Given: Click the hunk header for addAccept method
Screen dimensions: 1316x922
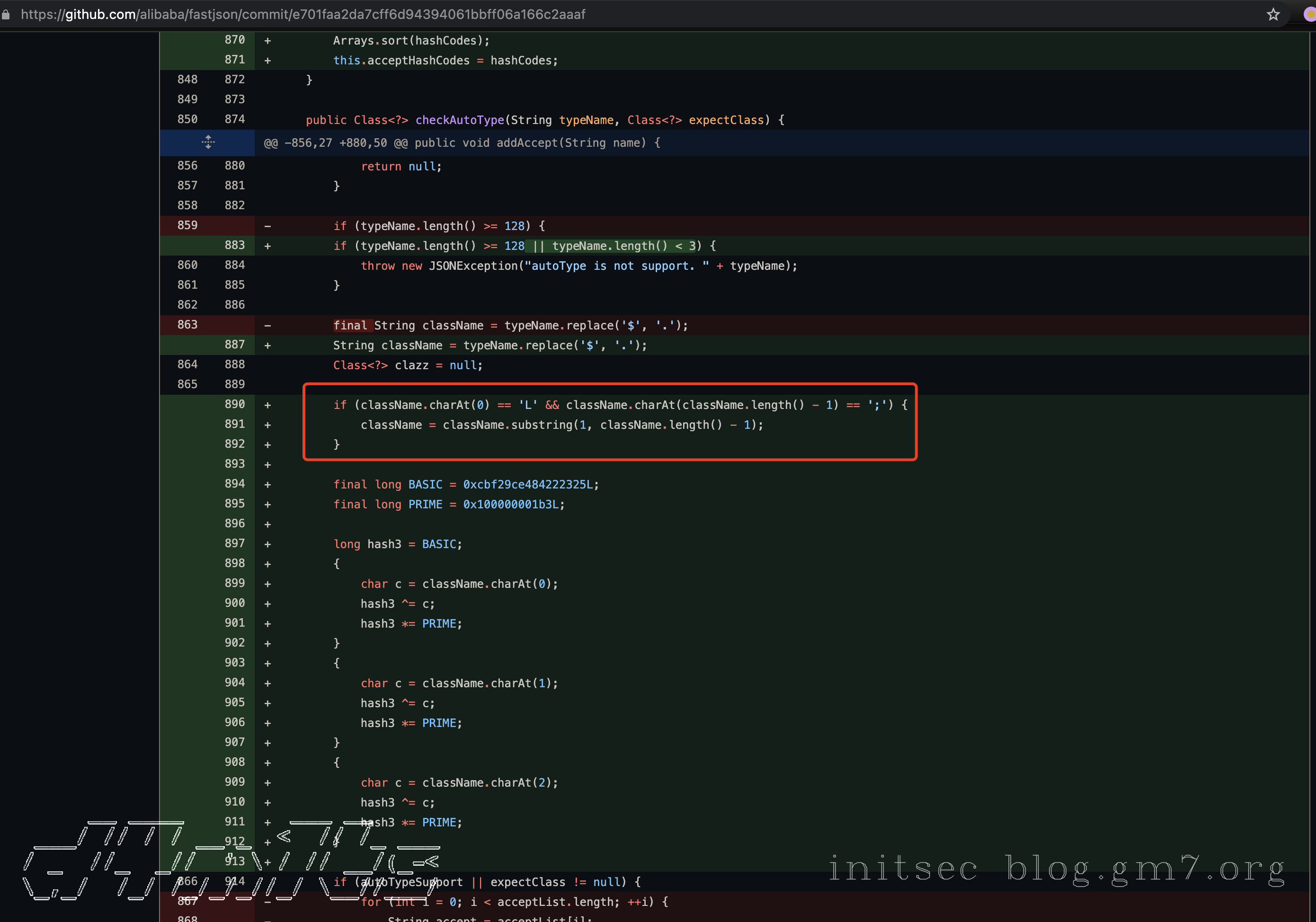Looking at the screenshot, I should coord(462,142).
